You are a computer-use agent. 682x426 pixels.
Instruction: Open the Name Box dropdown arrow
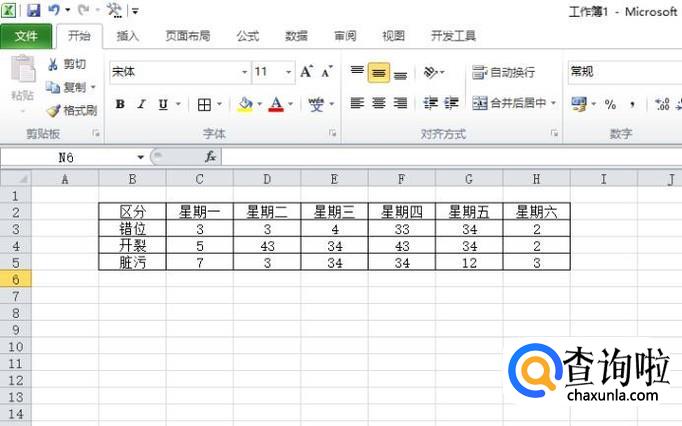click(x=140, y=157)
